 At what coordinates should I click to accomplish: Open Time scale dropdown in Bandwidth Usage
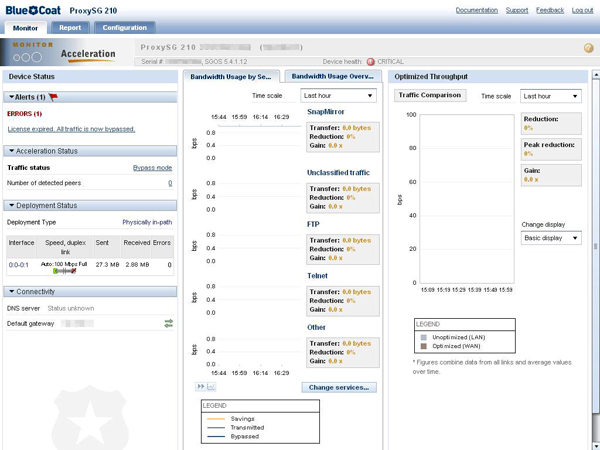coord(338,96)
